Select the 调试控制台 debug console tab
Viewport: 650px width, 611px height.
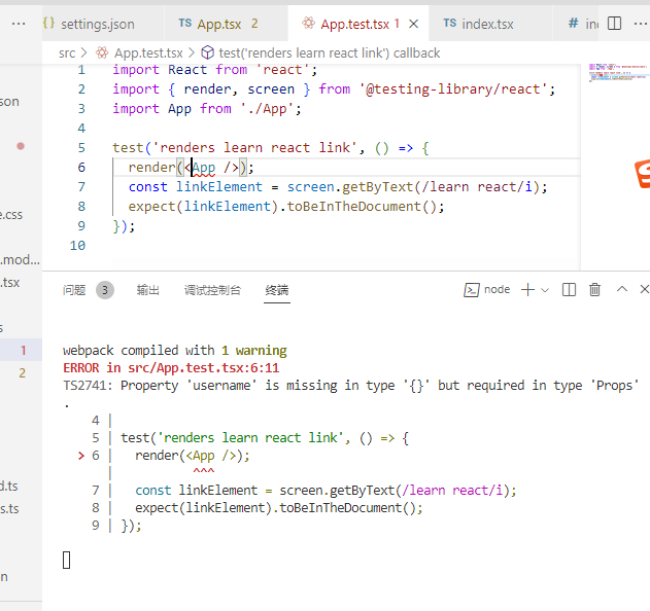(212, 290)
